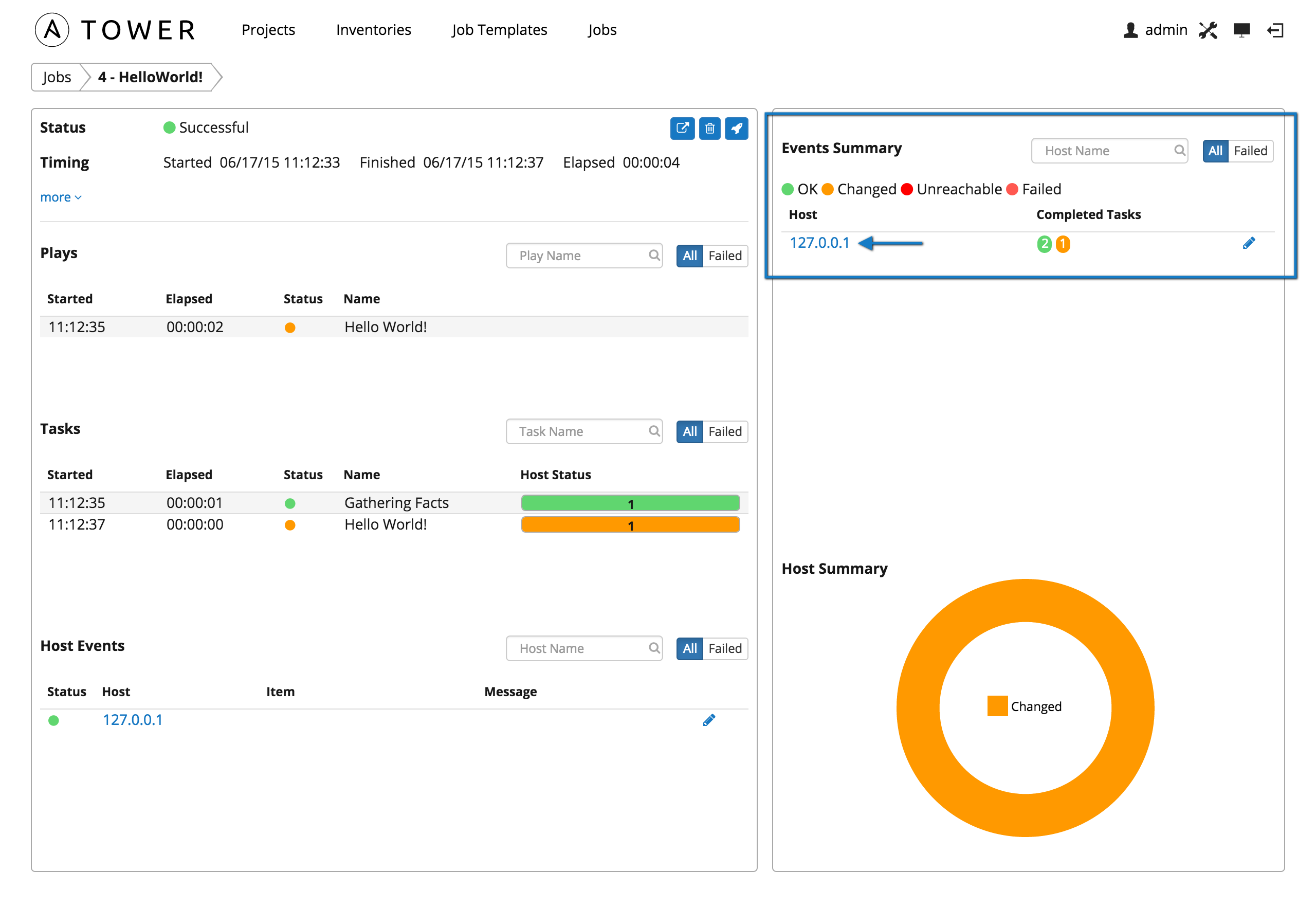The width and height of the screenshot is (1316, 908).
Task: Click the admin username link
Action: (x=1165, y=30)
